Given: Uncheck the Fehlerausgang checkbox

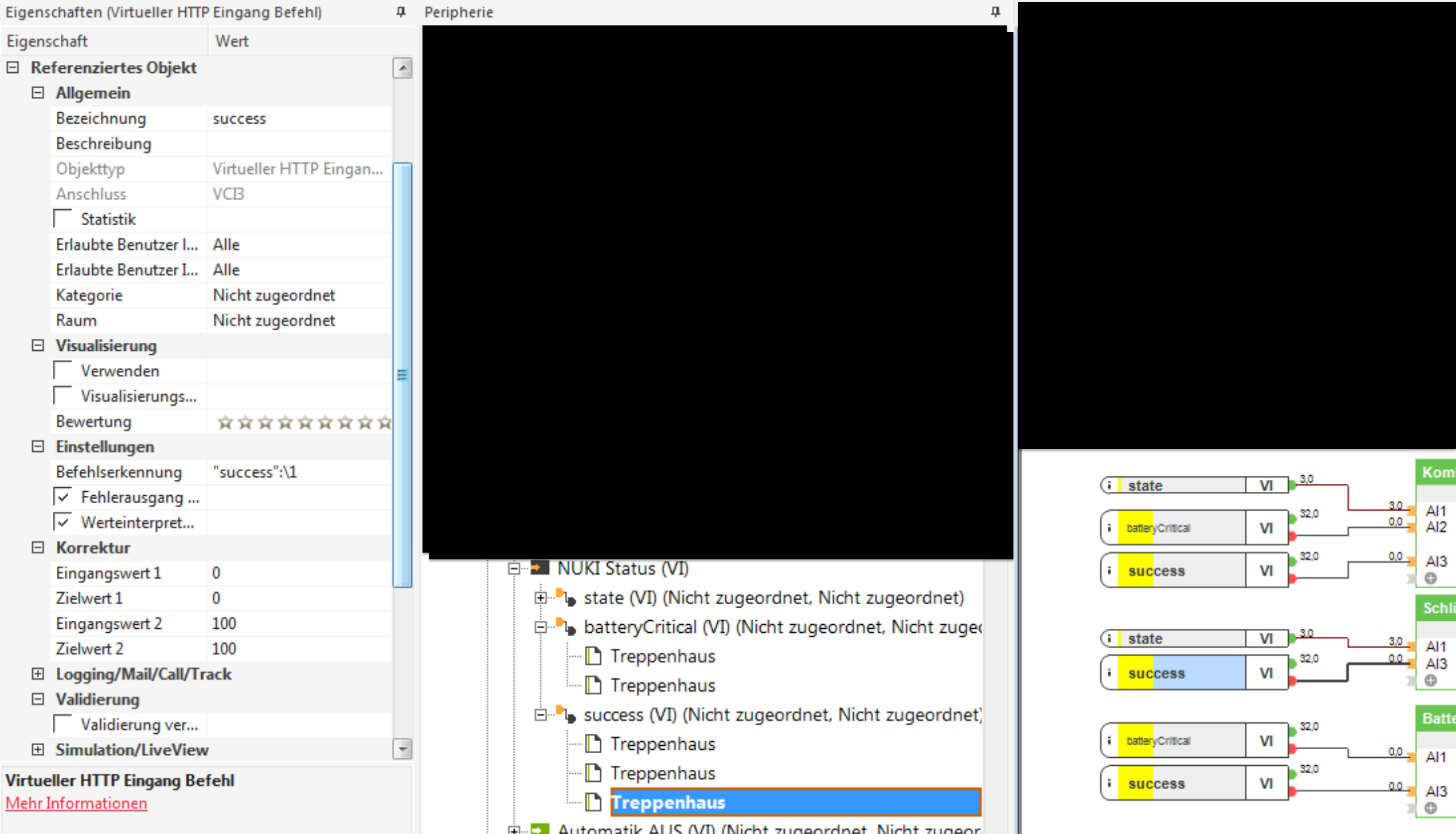Looking at the screenshot, I should [x=64, y=497].
